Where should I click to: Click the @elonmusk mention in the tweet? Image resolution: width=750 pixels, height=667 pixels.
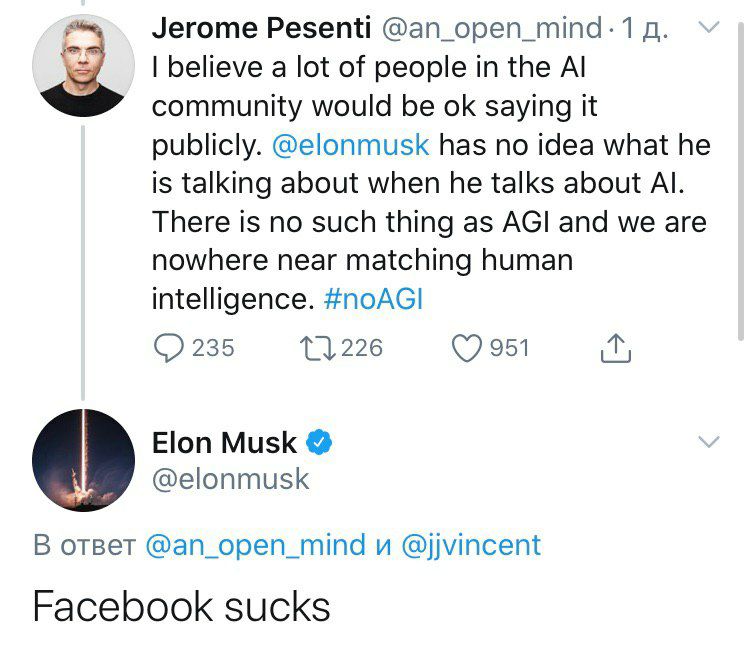(351, 145)
